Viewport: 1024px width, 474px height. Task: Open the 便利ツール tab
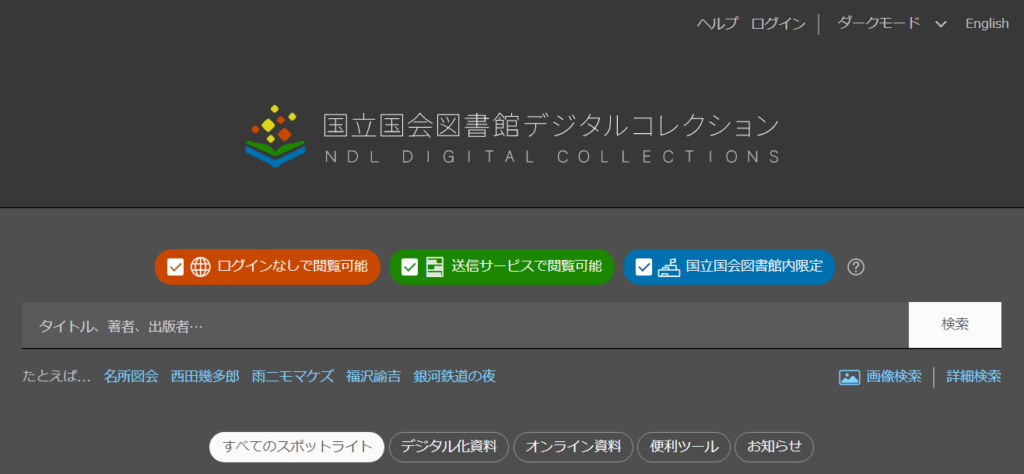[x=683, y=447]
